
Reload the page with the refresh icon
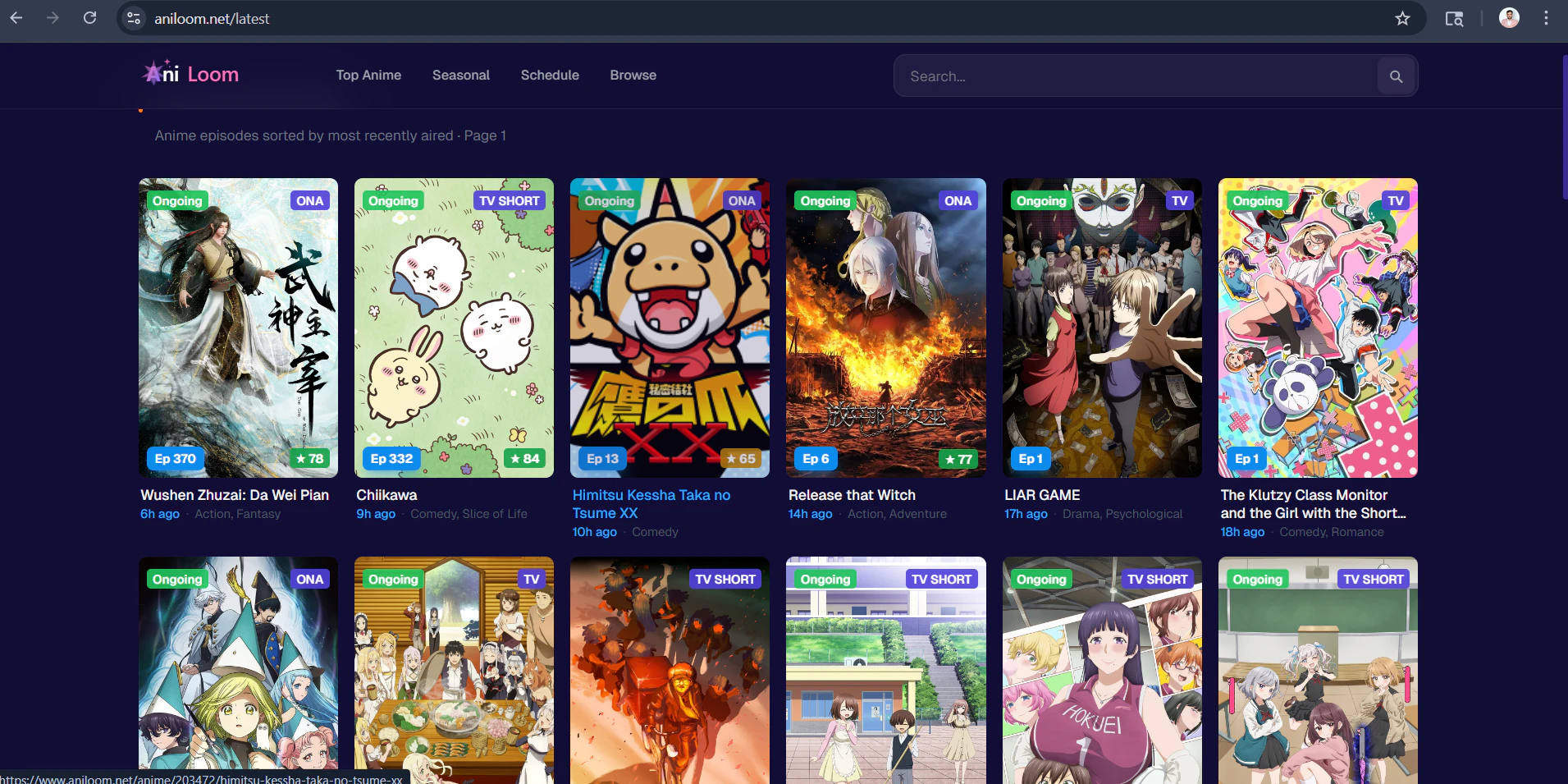tap(90, 18)
